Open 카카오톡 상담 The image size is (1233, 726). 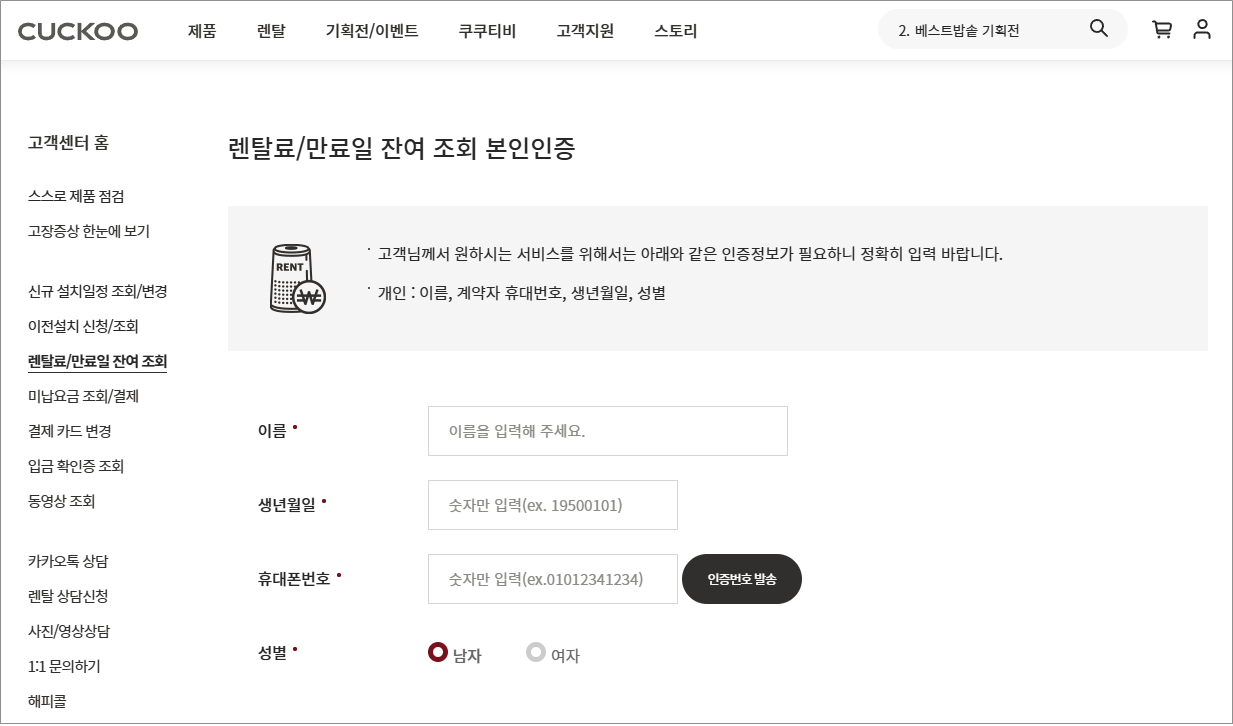pyautogui.click(x=69, y=561)
